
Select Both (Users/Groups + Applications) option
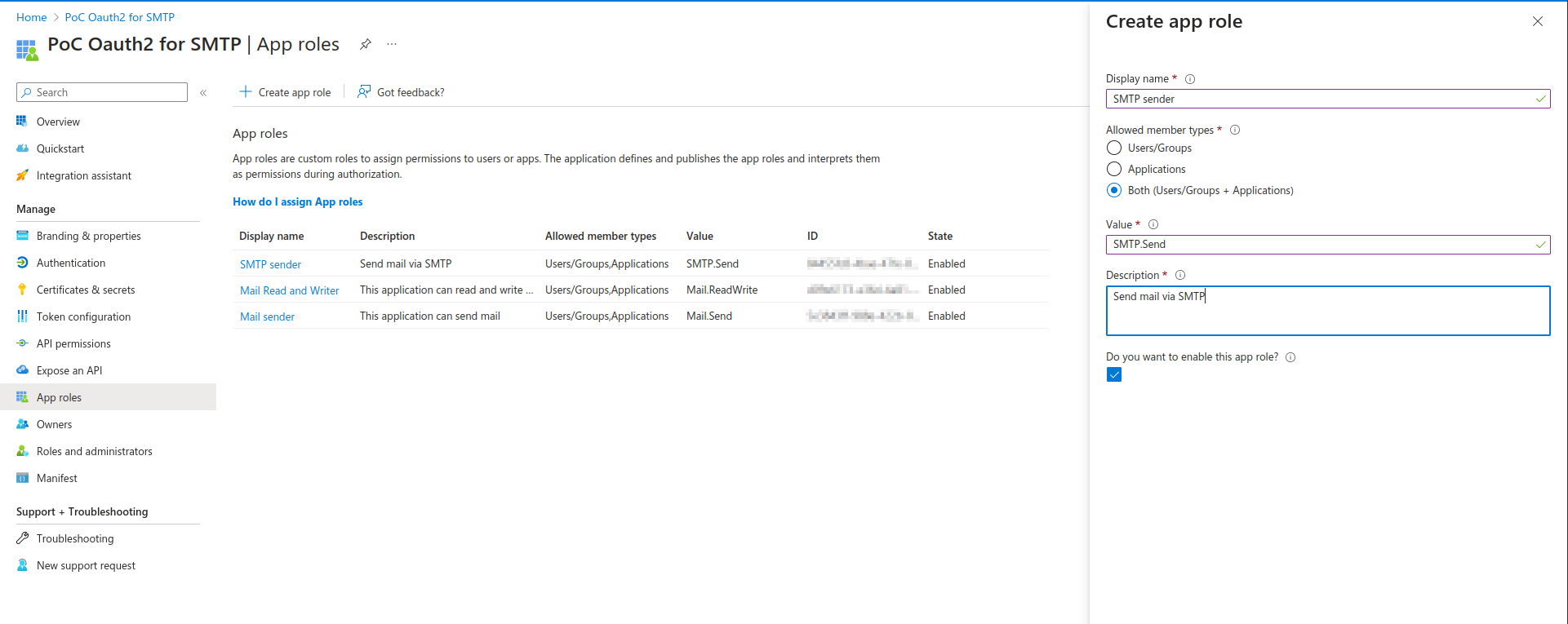(x=1114, y=190)
